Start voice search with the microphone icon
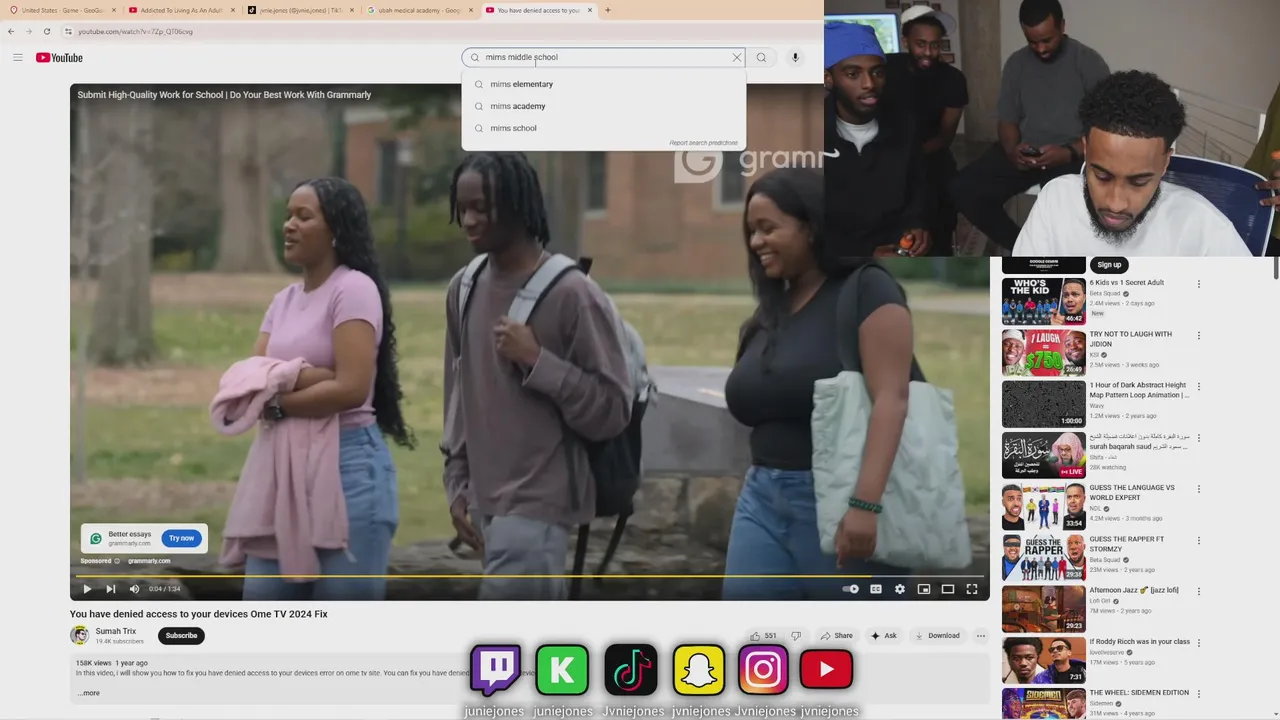The height and width of the screenshot is (720, 1280). 795,58
